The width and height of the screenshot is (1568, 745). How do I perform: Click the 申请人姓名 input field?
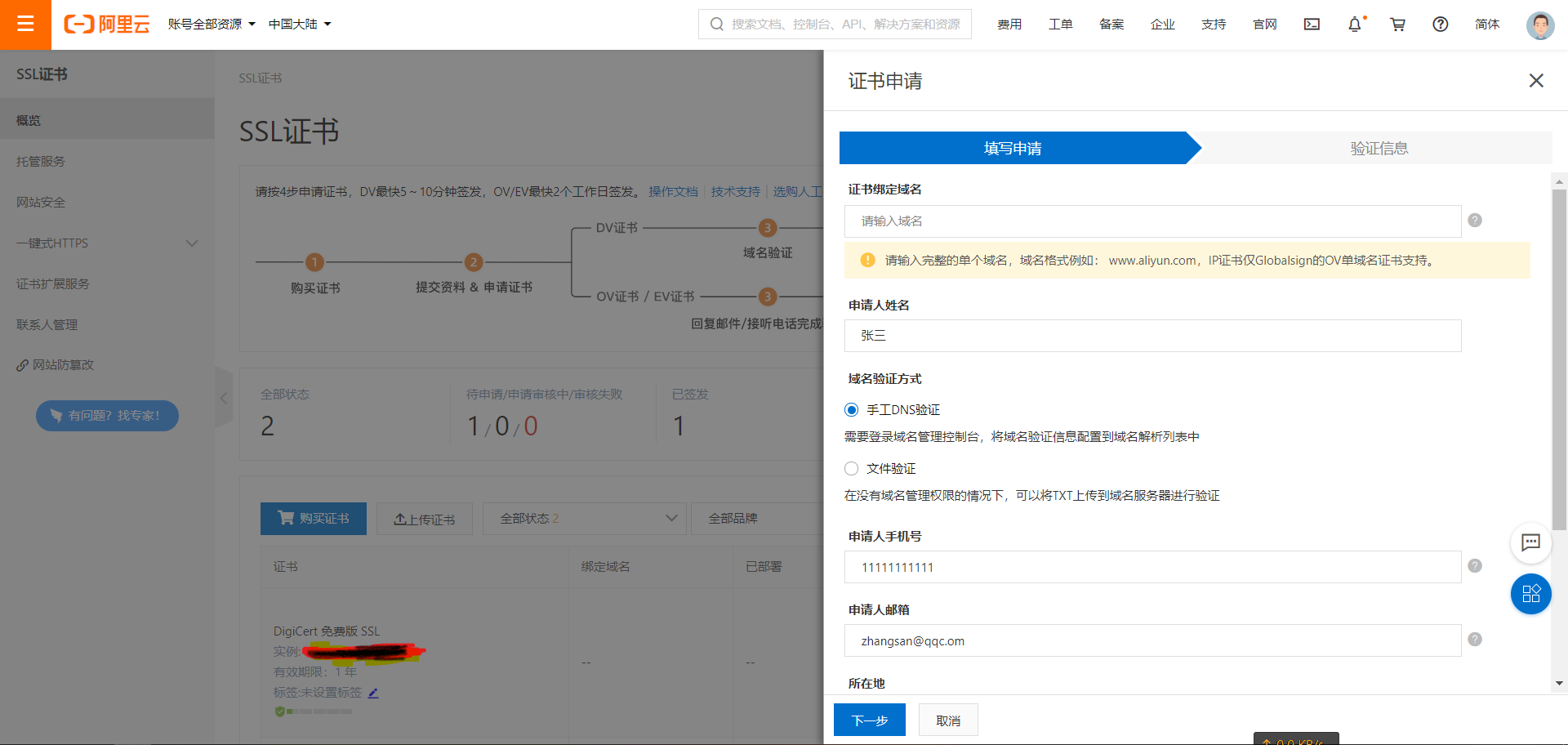pyautogui.click(x=1152, y=336)
